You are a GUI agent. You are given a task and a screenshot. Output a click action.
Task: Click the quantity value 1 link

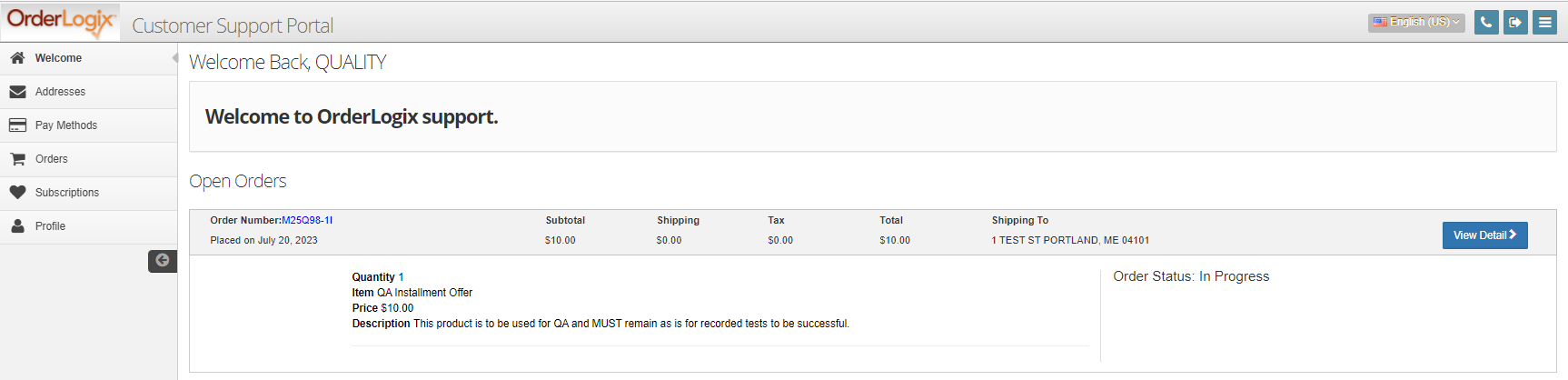tap(401, 277)
